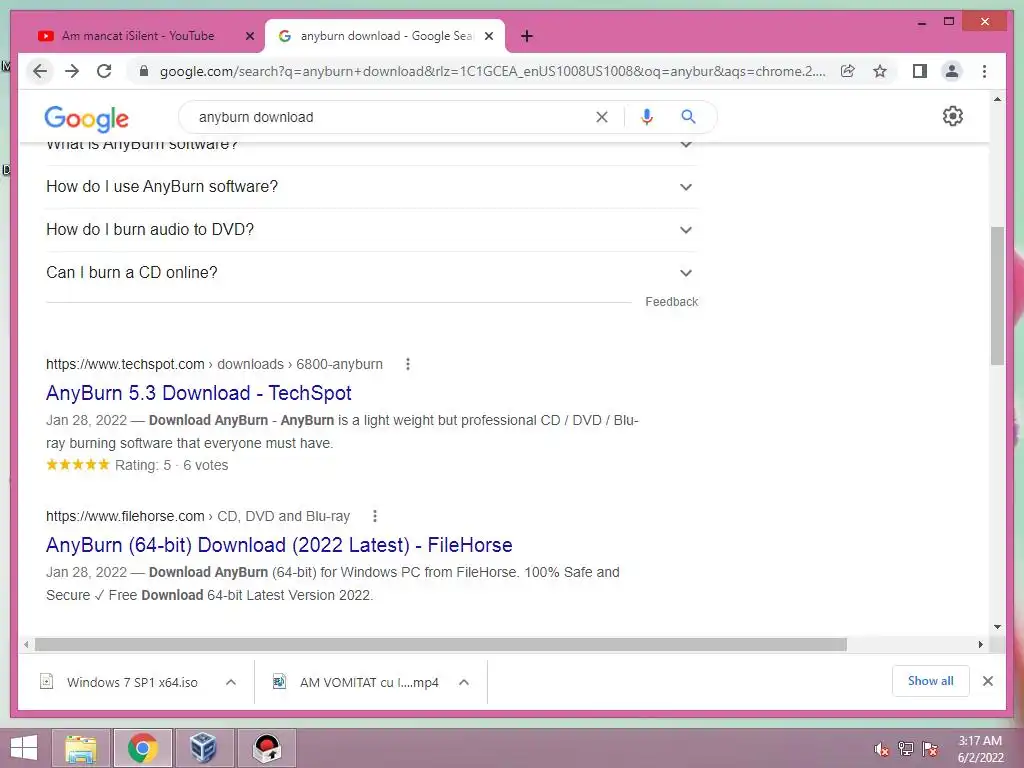Open options for Windows 7 SP1 x64.iso download
The width and height of the screenshot is (1024, 768).
click(231, 682)
